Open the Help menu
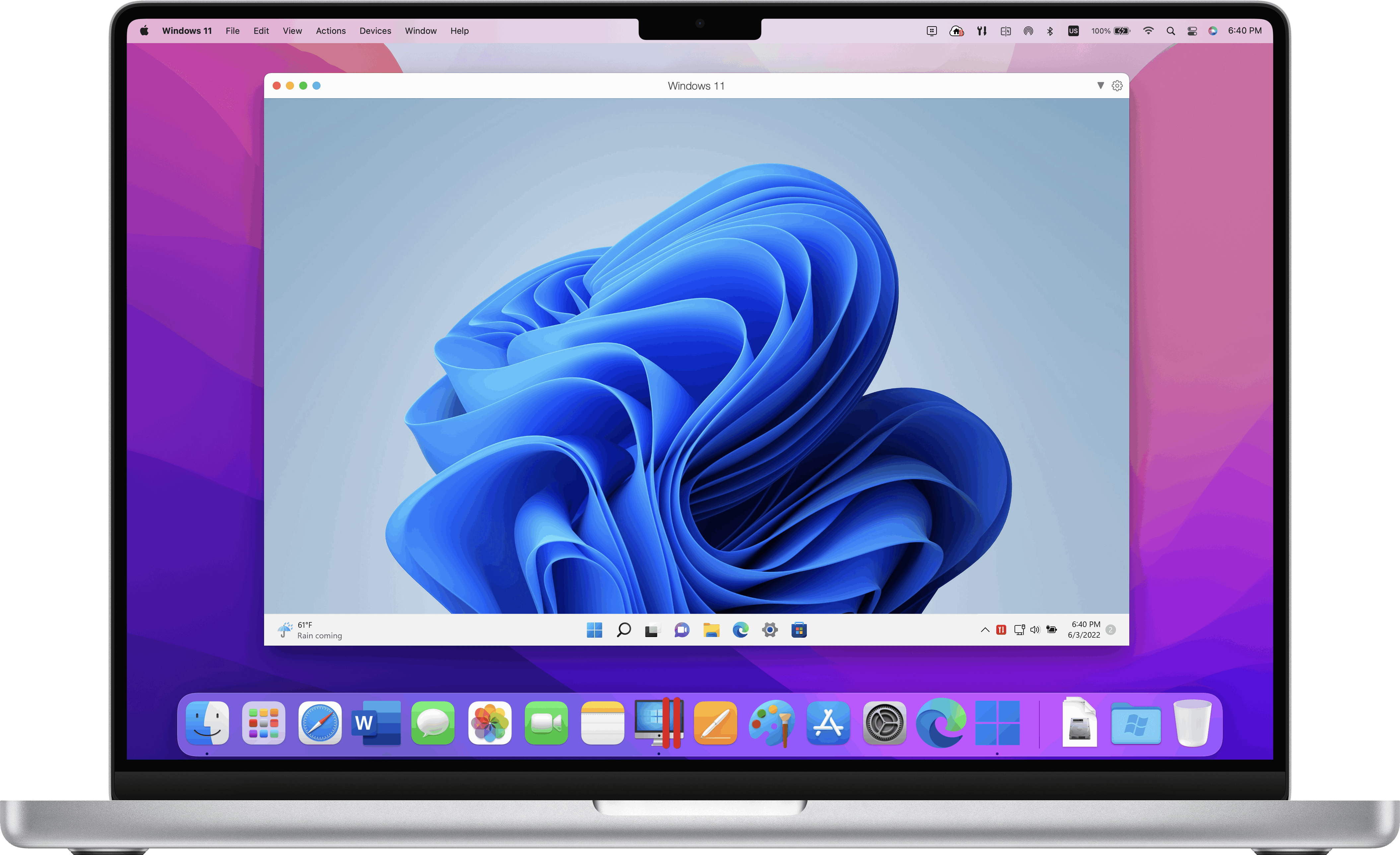Viewport: 1400px width, 855px height. (460, 31)
